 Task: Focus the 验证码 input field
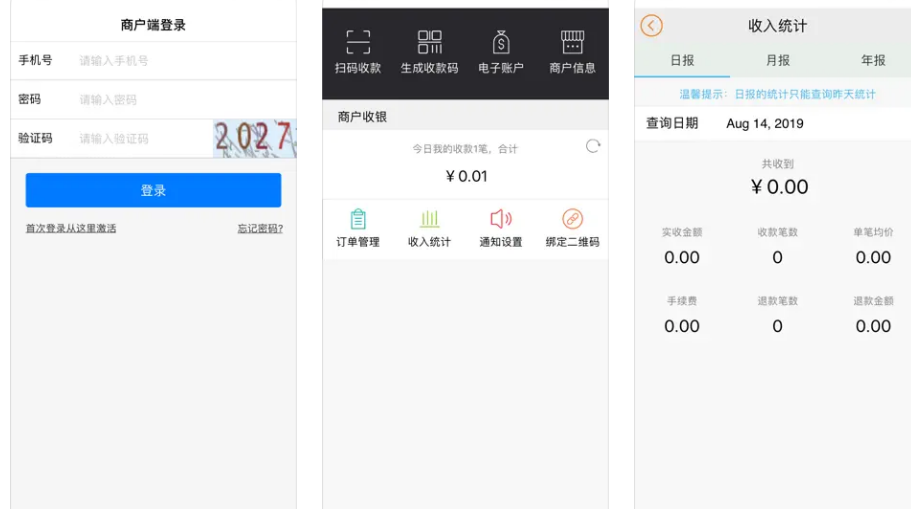pyautogui.click(x=145, y=138)
